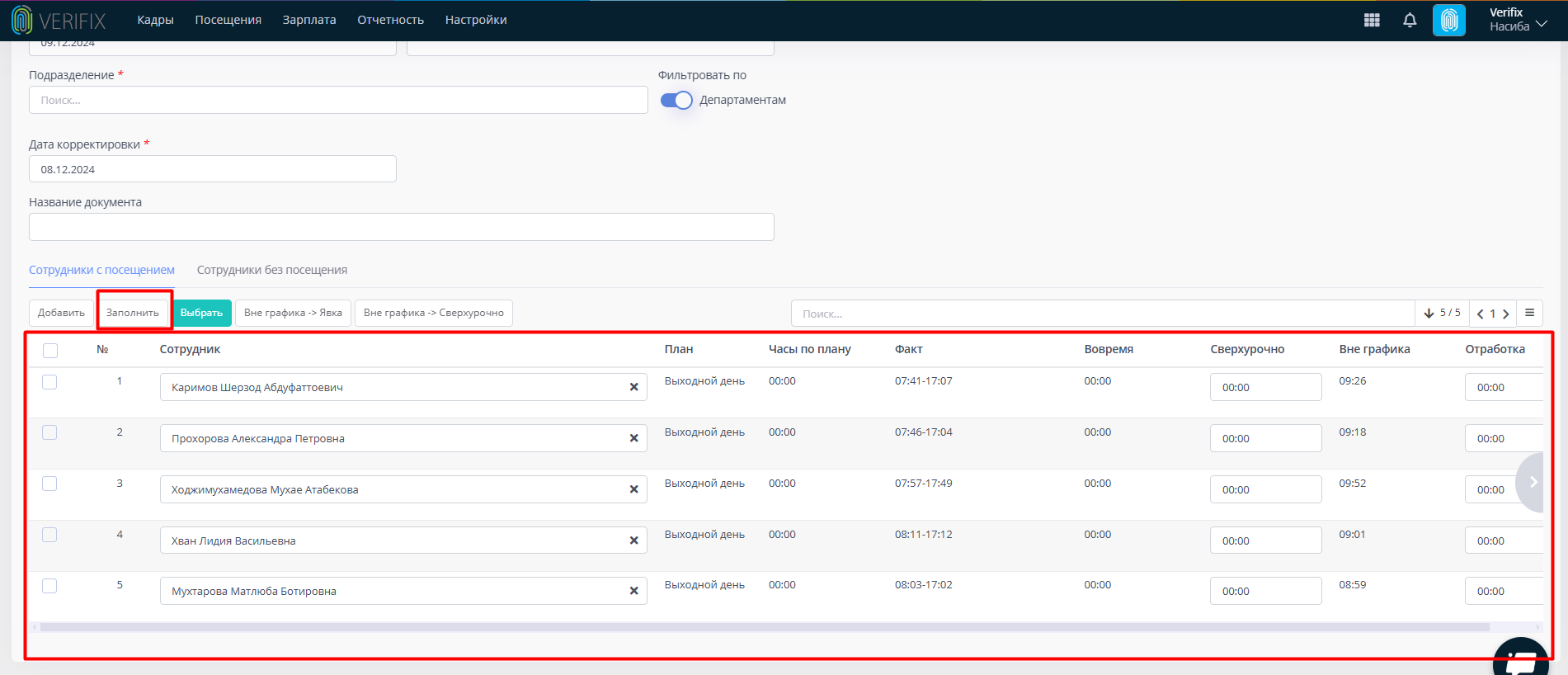
Task: Click the Название документа input
Action: tap(402, 227)
